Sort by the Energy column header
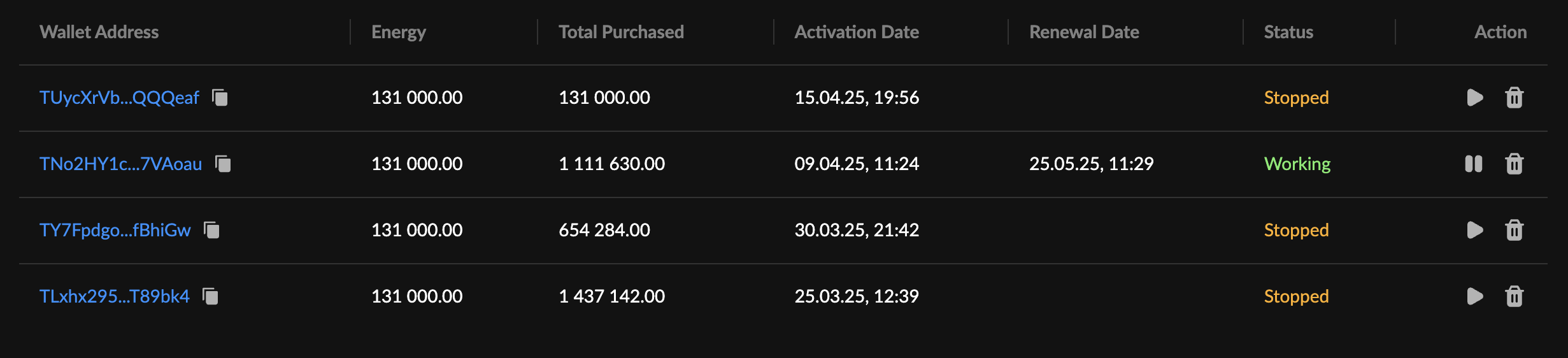The width and height of the screenshot is (1568, 358). click(x=399, y=32)
